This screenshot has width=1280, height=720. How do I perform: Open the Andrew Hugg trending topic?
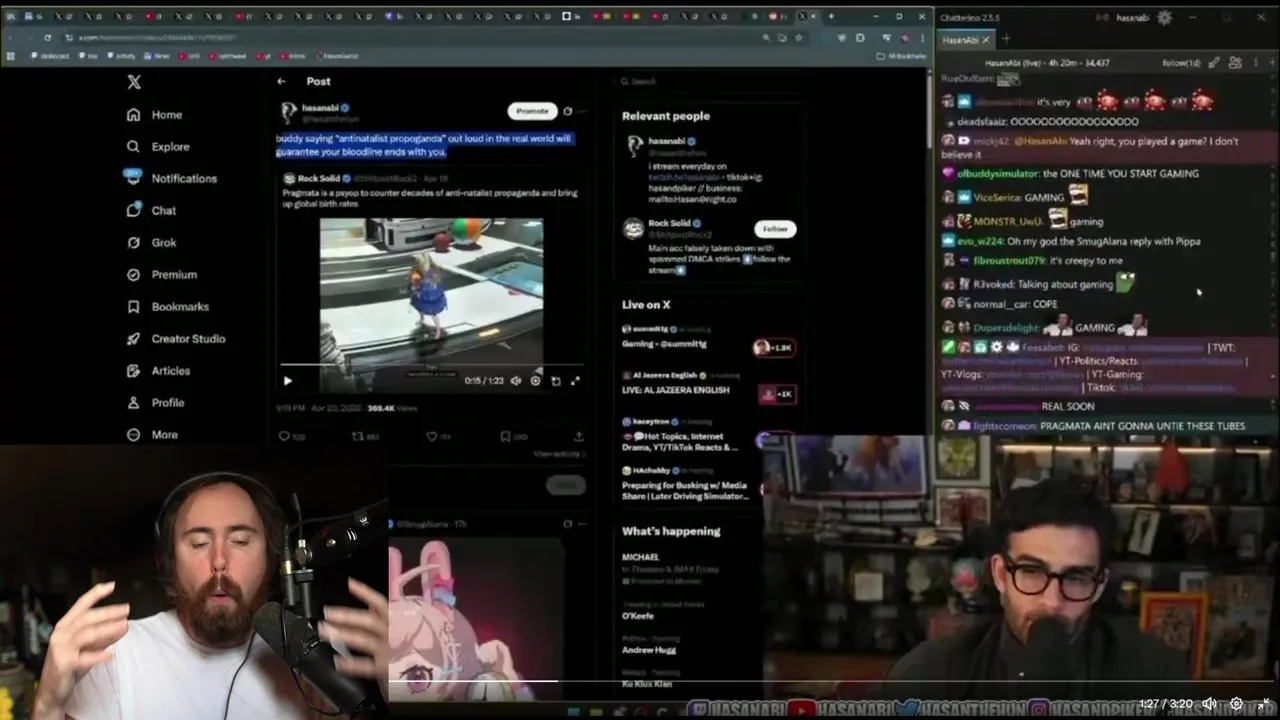(649, 650)
